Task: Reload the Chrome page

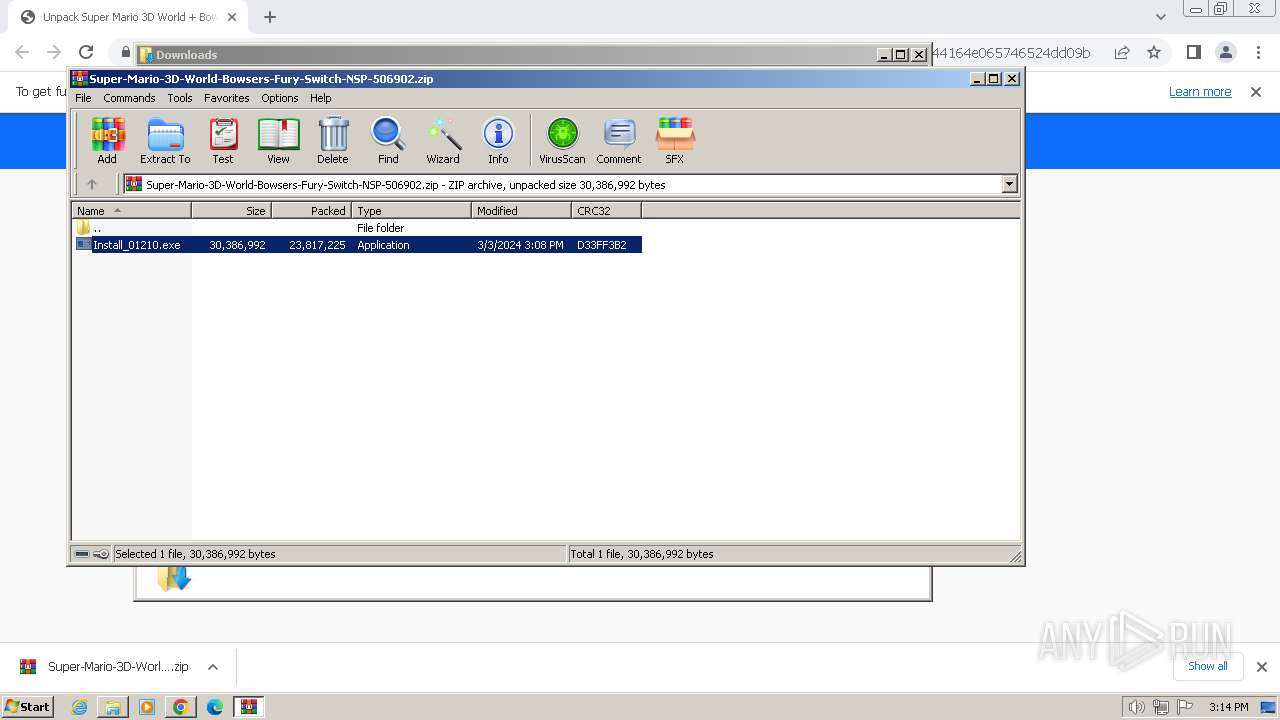Action: [86, 53]
